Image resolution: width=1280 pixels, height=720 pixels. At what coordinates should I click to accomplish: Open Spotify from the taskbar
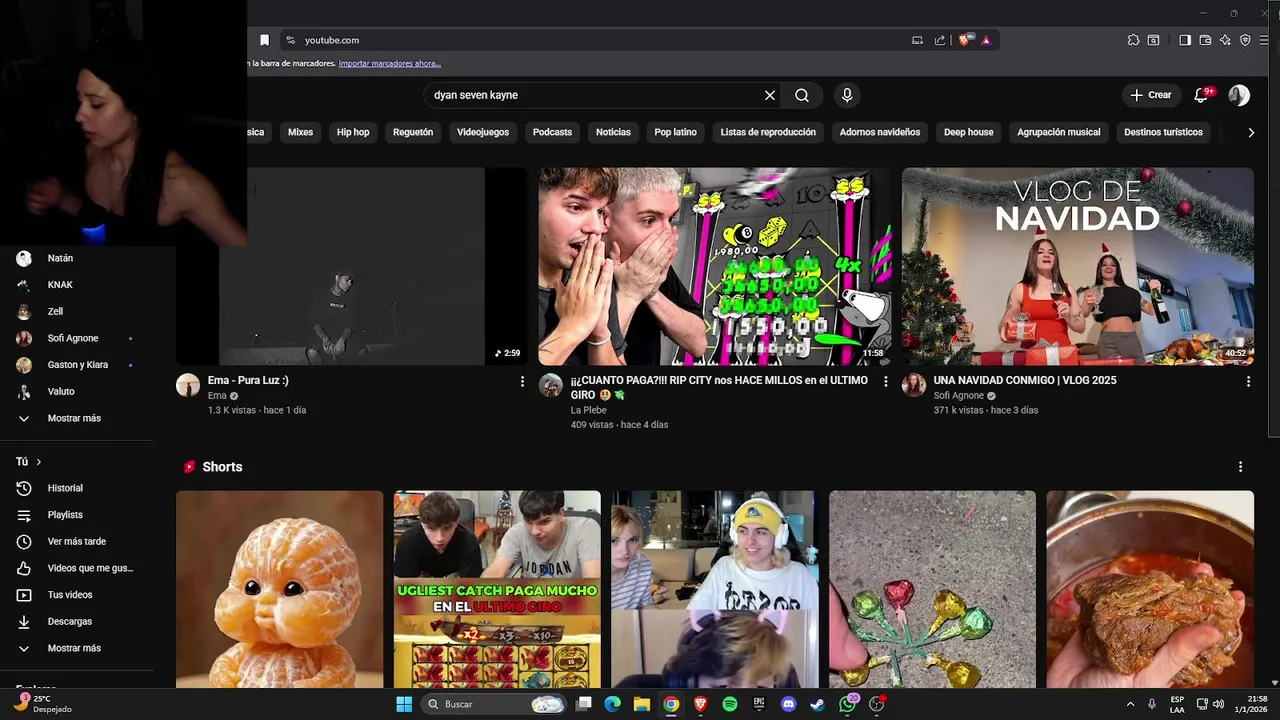[730, 704]
